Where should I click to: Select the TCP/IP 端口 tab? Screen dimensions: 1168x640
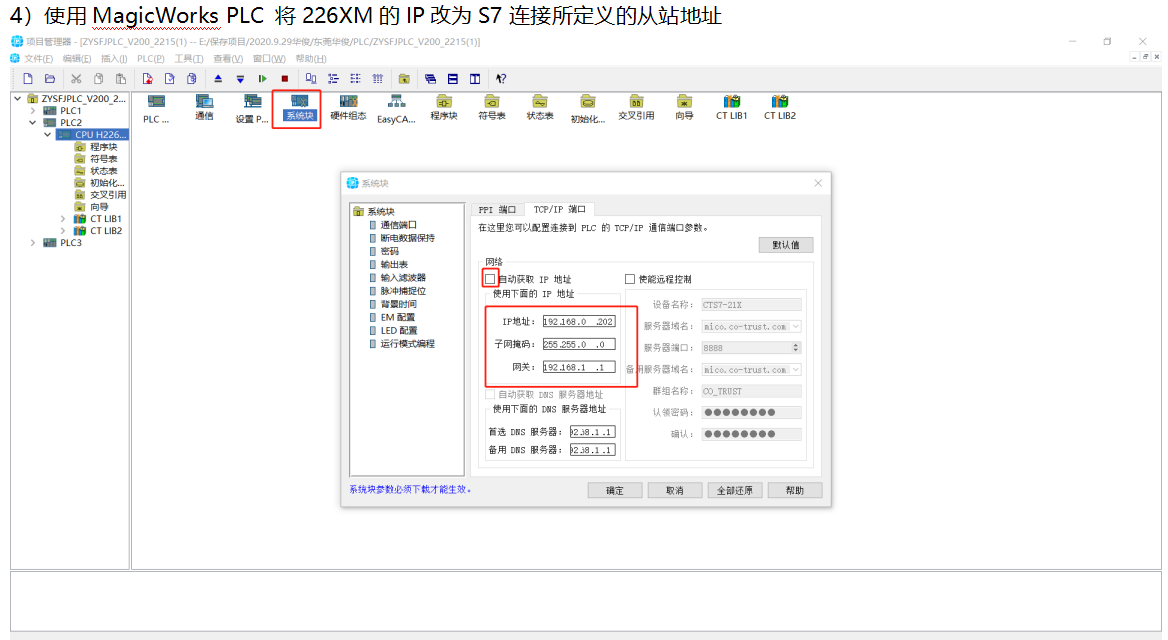click(x=559, y=209)
